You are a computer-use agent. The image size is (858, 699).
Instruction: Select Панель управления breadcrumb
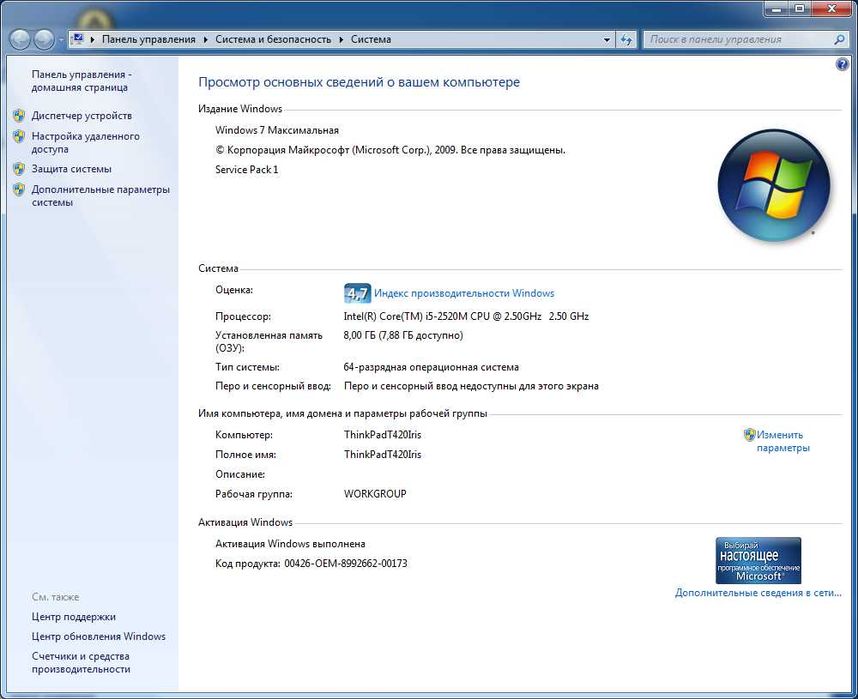pos(148,39)
